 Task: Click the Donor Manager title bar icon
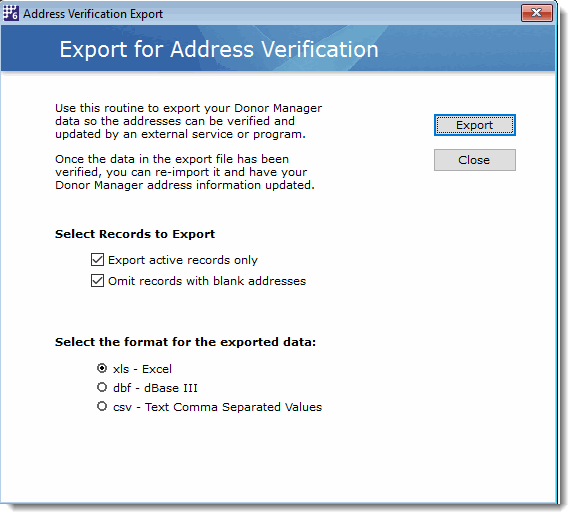(x=11, y=13)
